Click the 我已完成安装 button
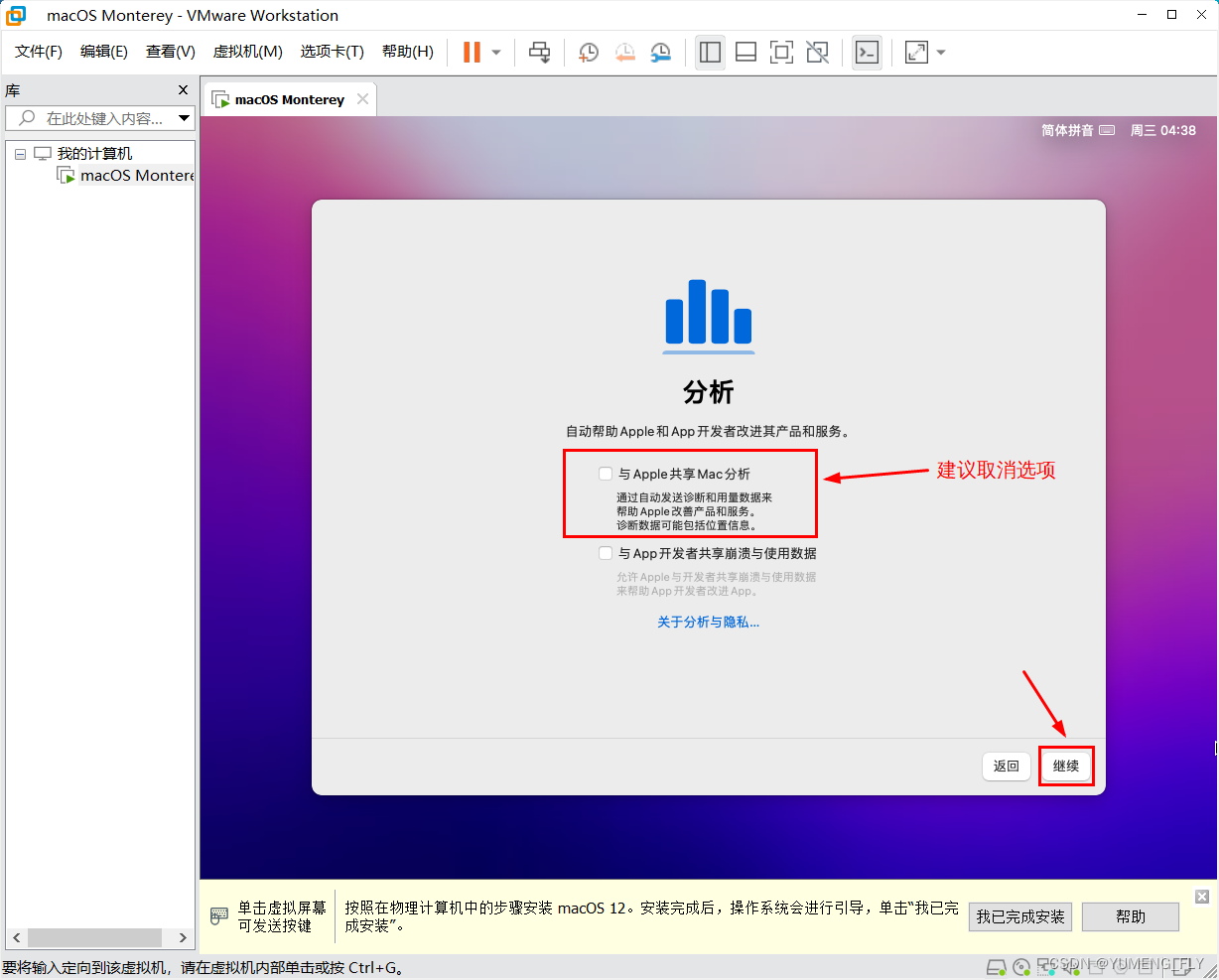 click(1020, 916)
